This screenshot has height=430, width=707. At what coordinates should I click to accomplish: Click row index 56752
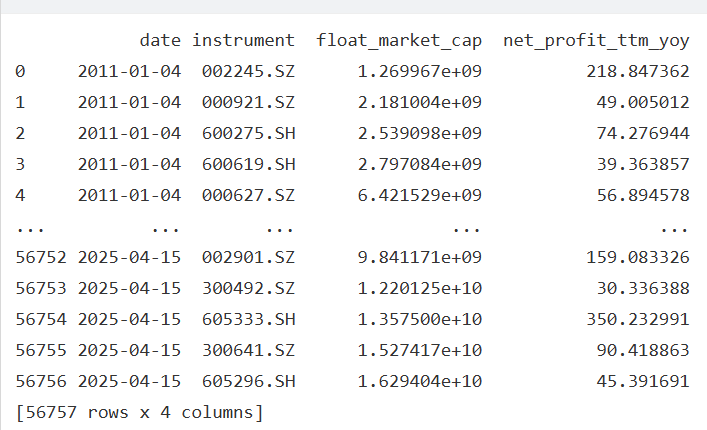(41, 257)
